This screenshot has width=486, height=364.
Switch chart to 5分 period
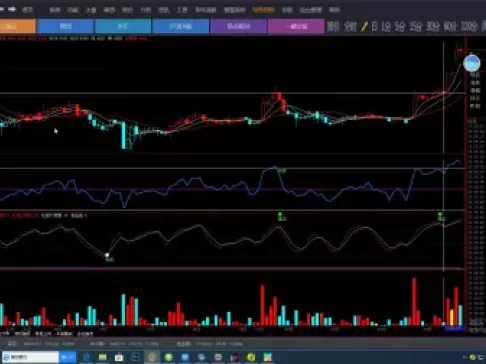point(400,26)
